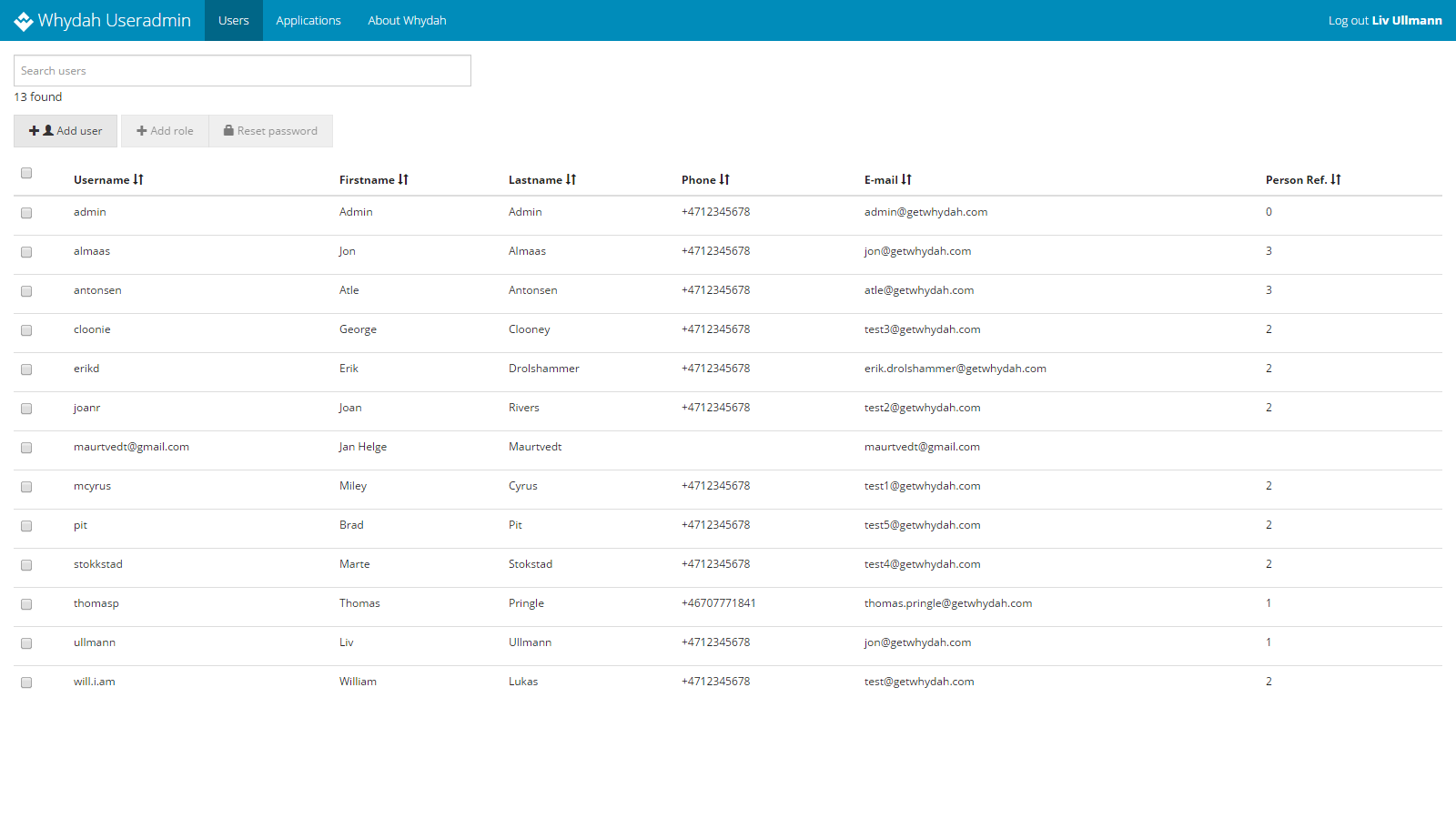Click email thomas.pringle@getwhydah.com
1456x819 pixels.
click(948, 603)
